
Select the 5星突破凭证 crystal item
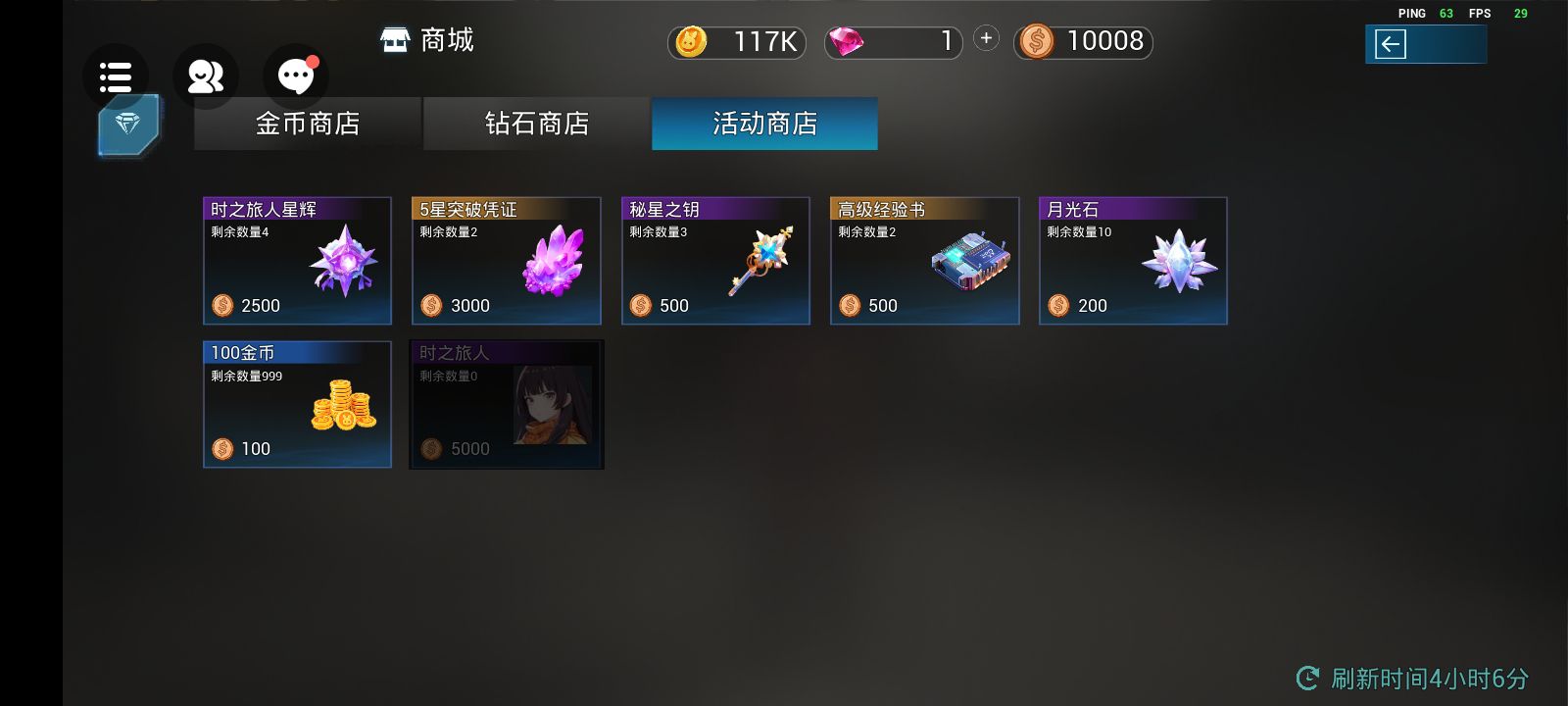point(506,261)
